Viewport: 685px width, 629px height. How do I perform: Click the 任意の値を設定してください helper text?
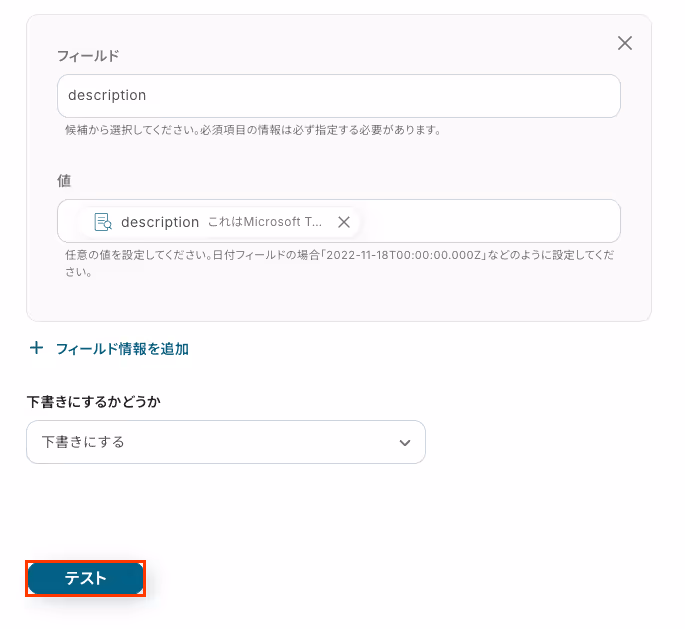coord(339,263)
